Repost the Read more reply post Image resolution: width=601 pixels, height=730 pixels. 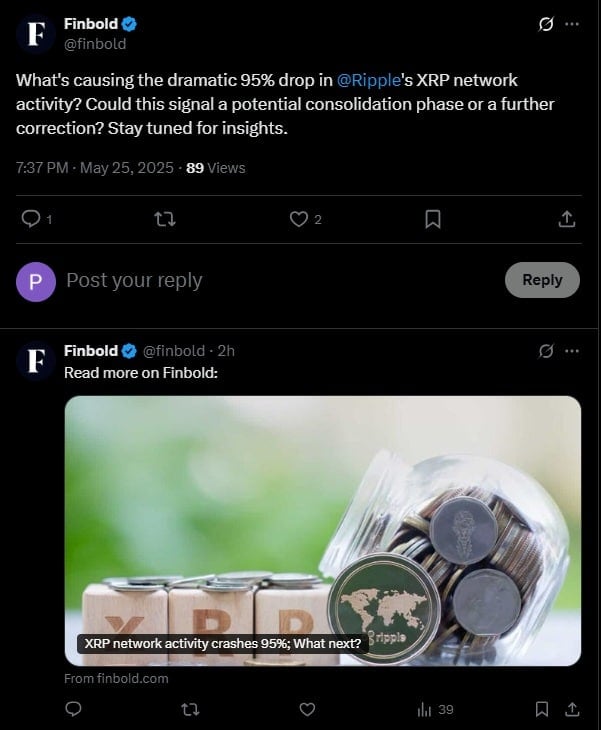point(189,709)
